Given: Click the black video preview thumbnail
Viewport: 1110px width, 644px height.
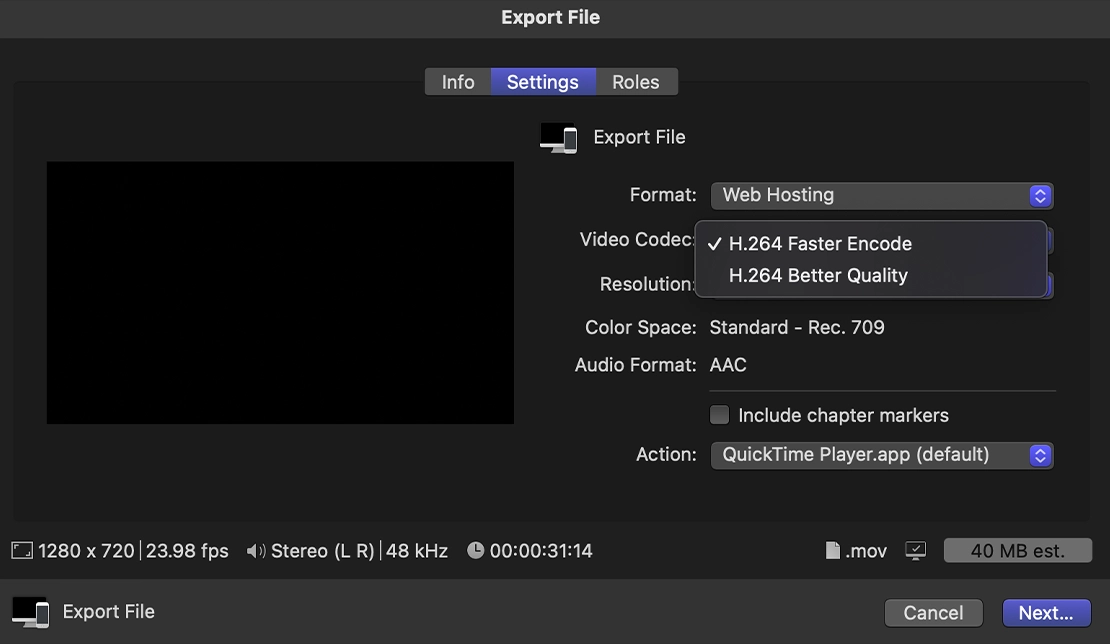Looking at the screenshot, I should pos(280,293).
